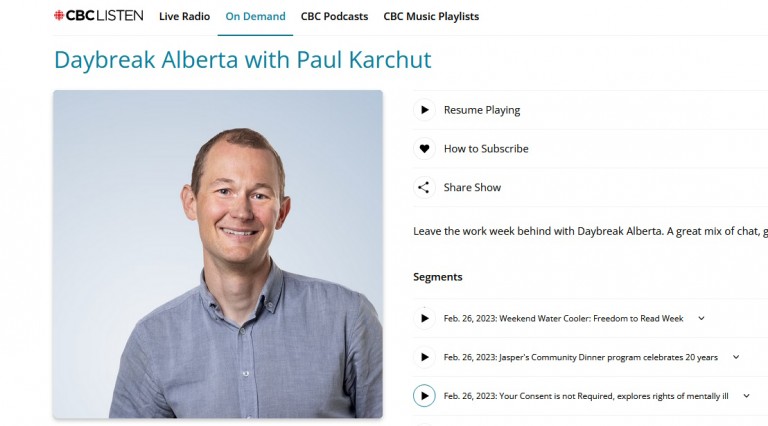
Task: Click the Share Show label
Action: (472, 187)
